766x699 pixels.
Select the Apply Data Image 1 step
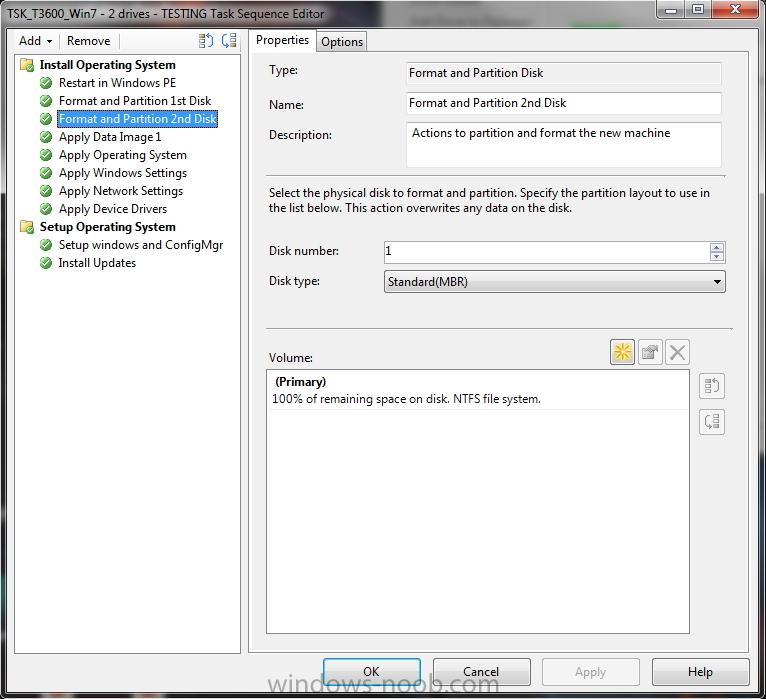110,137
